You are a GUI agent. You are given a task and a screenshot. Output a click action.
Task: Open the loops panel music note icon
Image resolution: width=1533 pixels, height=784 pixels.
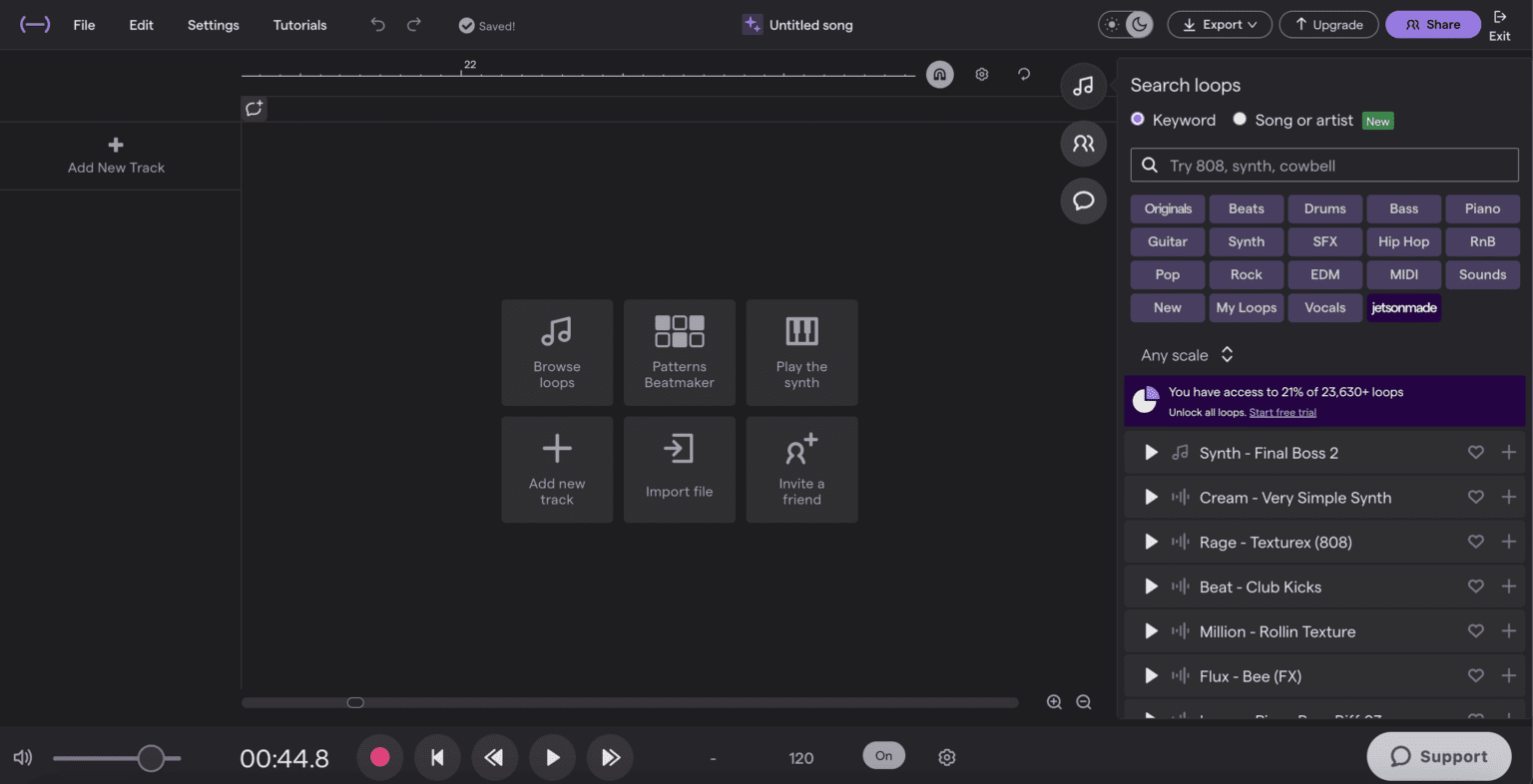click(1083, 86)
